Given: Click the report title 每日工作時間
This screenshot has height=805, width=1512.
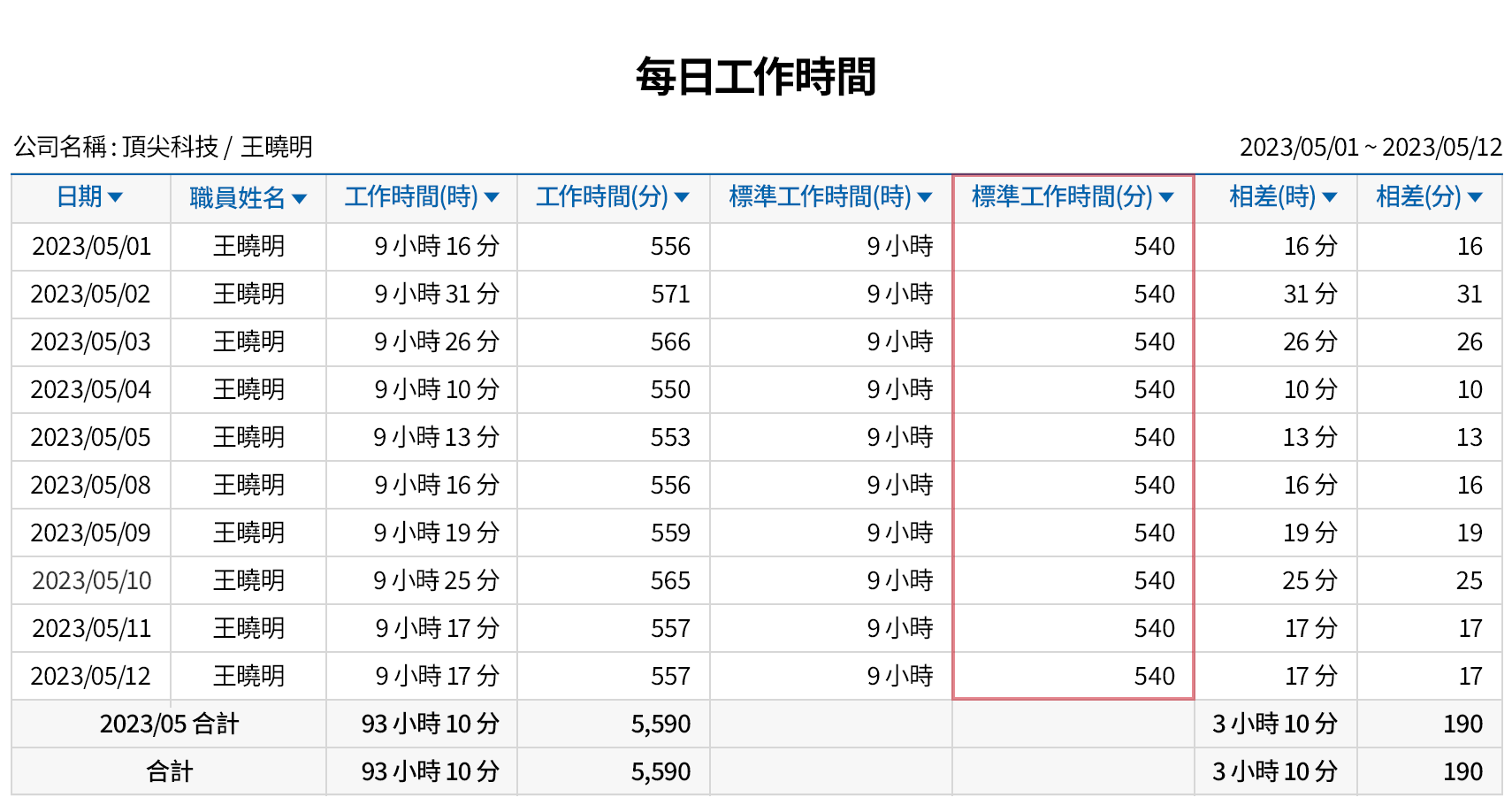Looking at the screenshot, I should click(756, 76).
